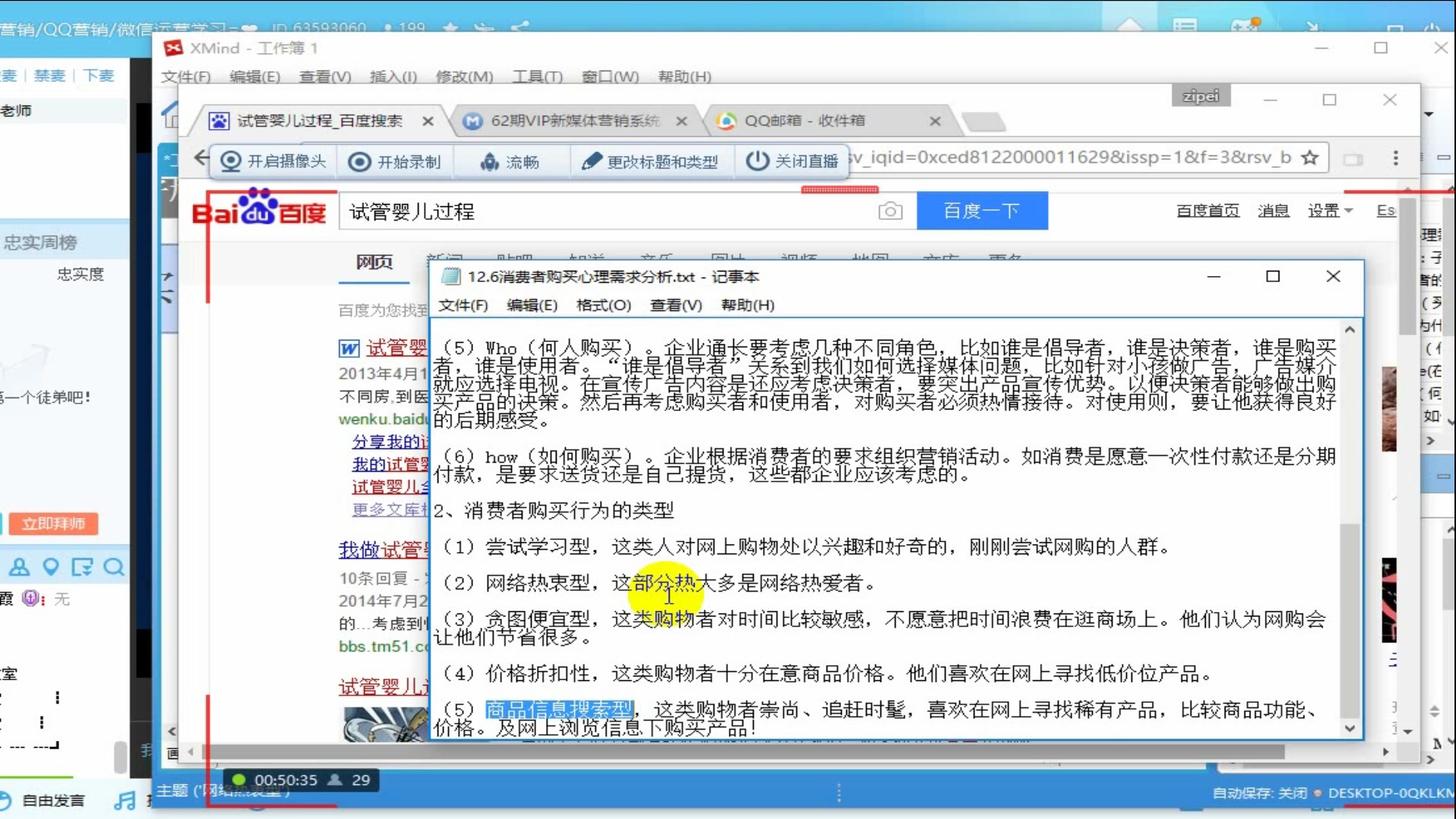The height and width of the screenshot is (819, 1456).
Task: Click the camera image-search icon
Action: coord(890,211)
